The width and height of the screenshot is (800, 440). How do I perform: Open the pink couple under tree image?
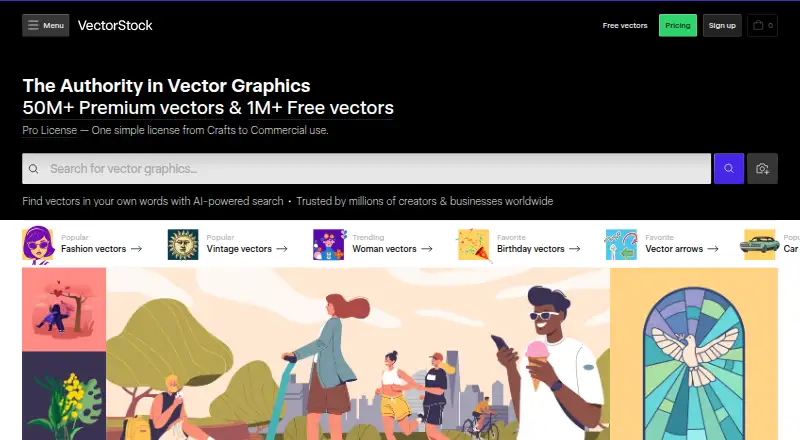coord(64,309)
